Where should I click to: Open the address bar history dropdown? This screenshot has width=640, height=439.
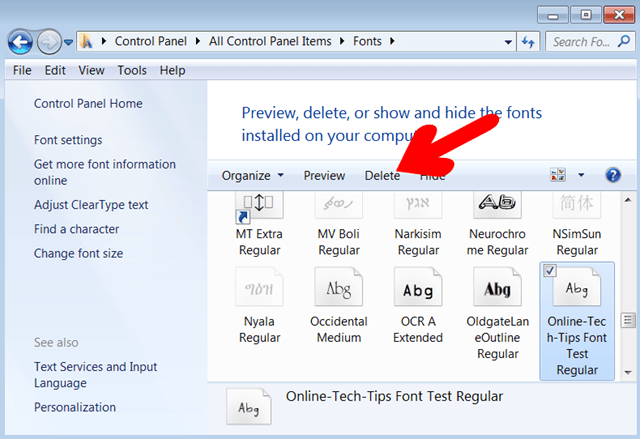[x=508, y=42]
